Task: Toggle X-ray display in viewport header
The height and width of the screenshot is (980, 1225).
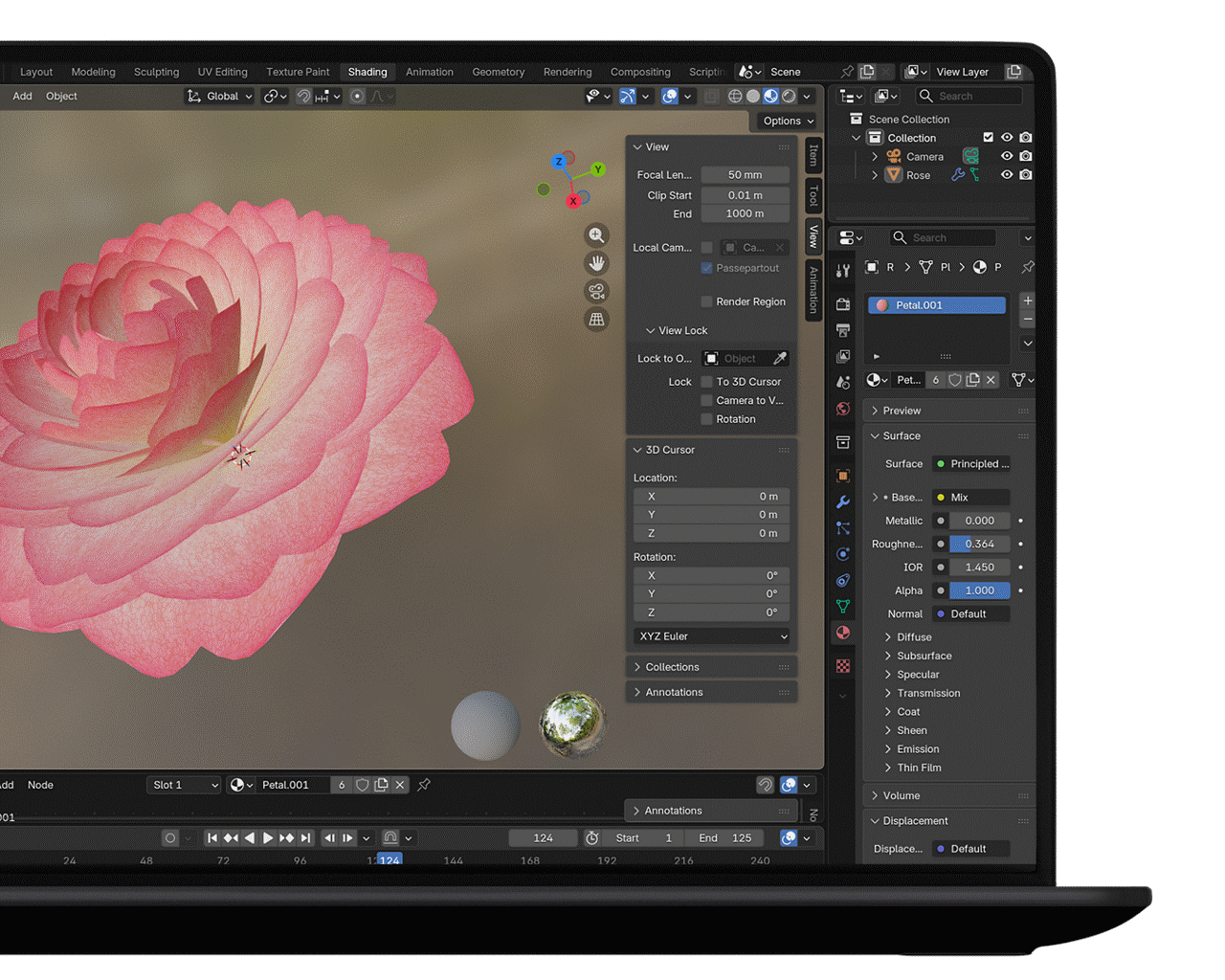Action: pyautogui.click(x=711, y=96)
